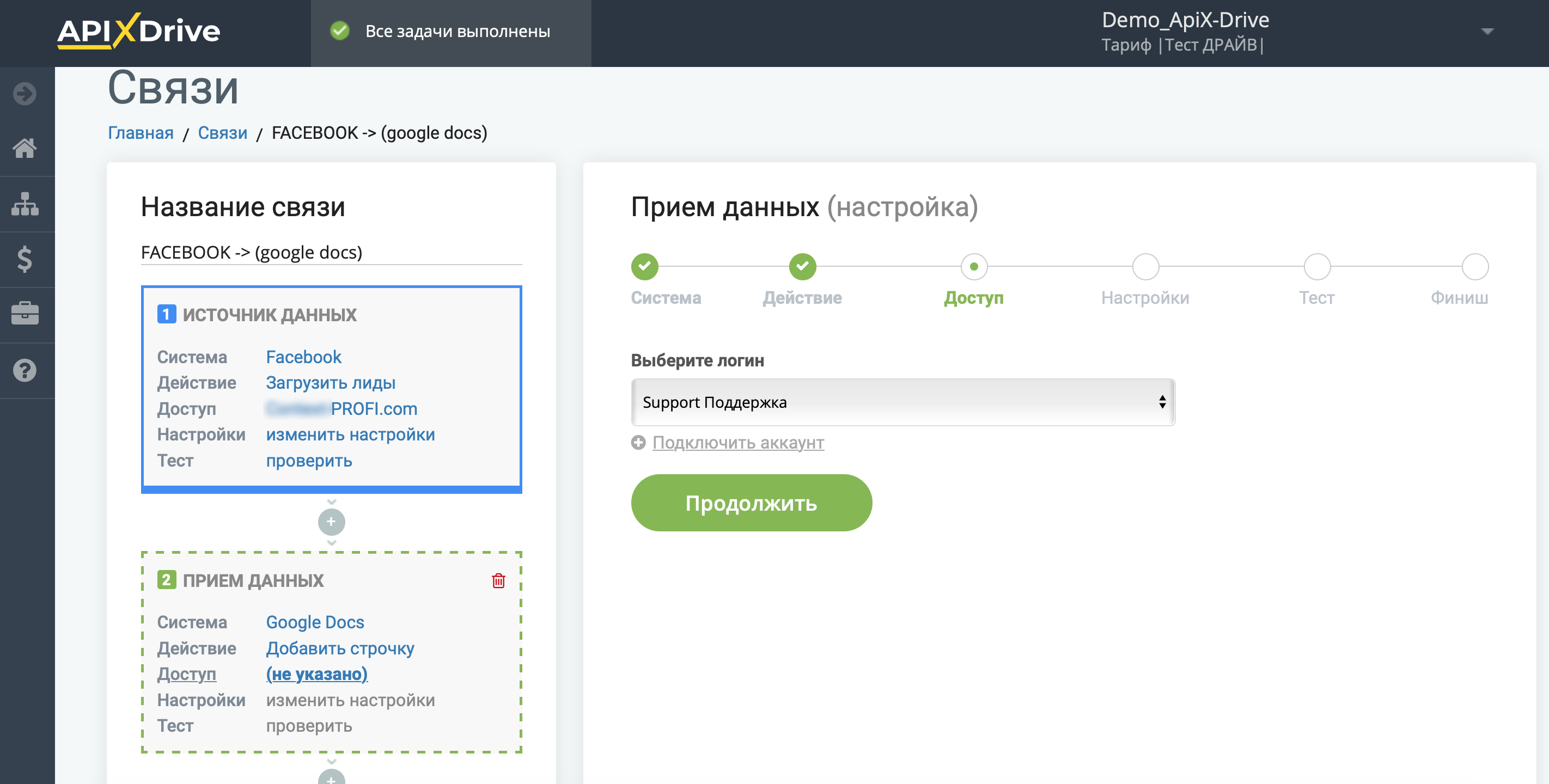Open the Главная breadcrumb link
Image resolution: width=1549 pixels, height=784 pixels.
click(x=141, y=133)
